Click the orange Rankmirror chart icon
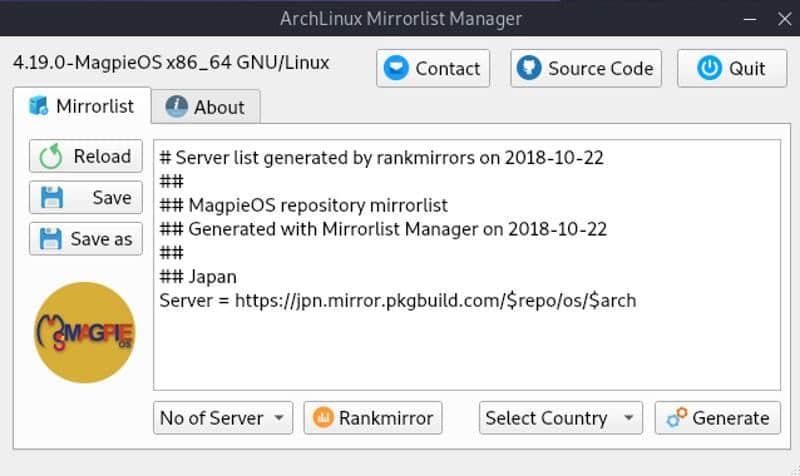 (x=323, y=418)
